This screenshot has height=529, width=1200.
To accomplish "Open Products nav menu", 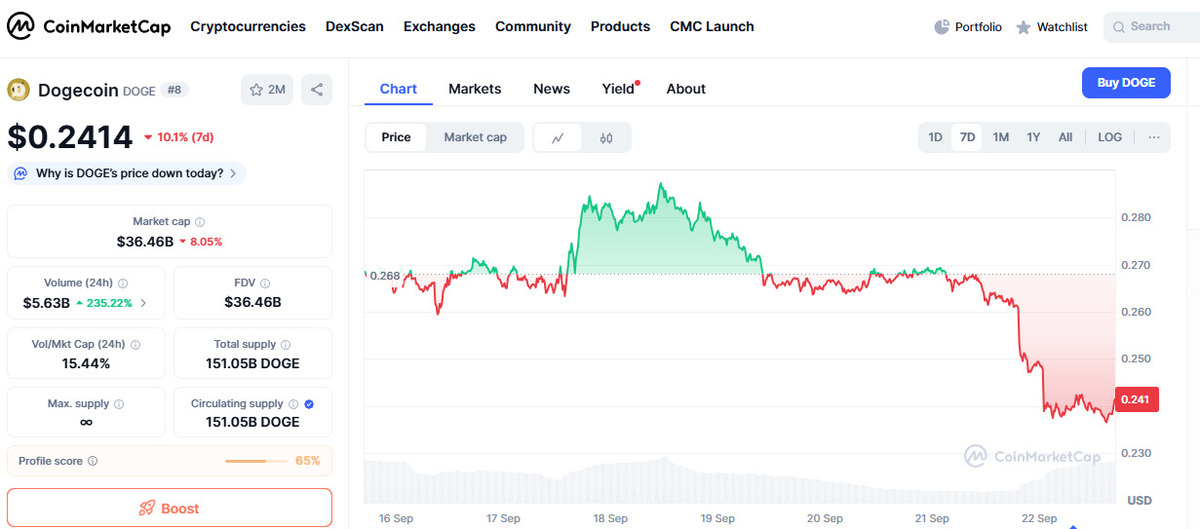I will [620, 27].
